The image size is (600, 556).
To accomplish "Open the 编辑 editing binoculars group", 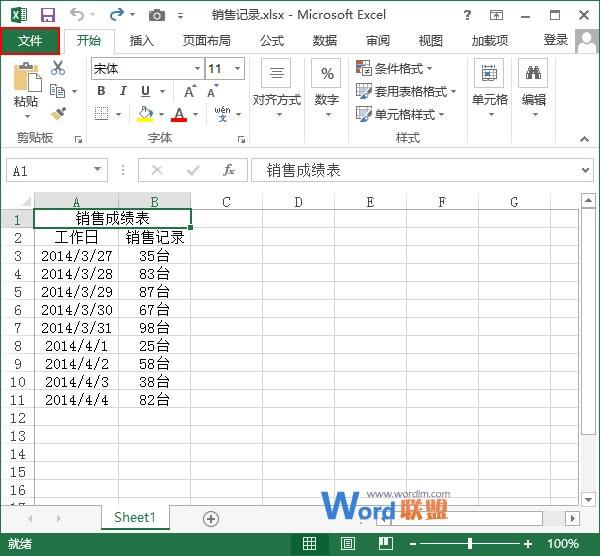I will click(x=533, y=88).
